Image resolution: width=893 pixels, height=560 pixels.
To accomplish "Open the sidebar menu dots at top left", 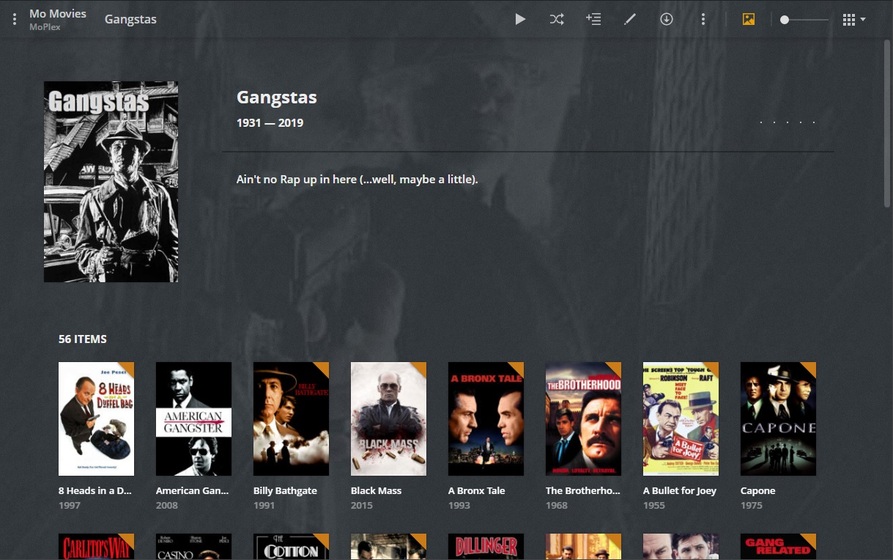I will (15, 19).
